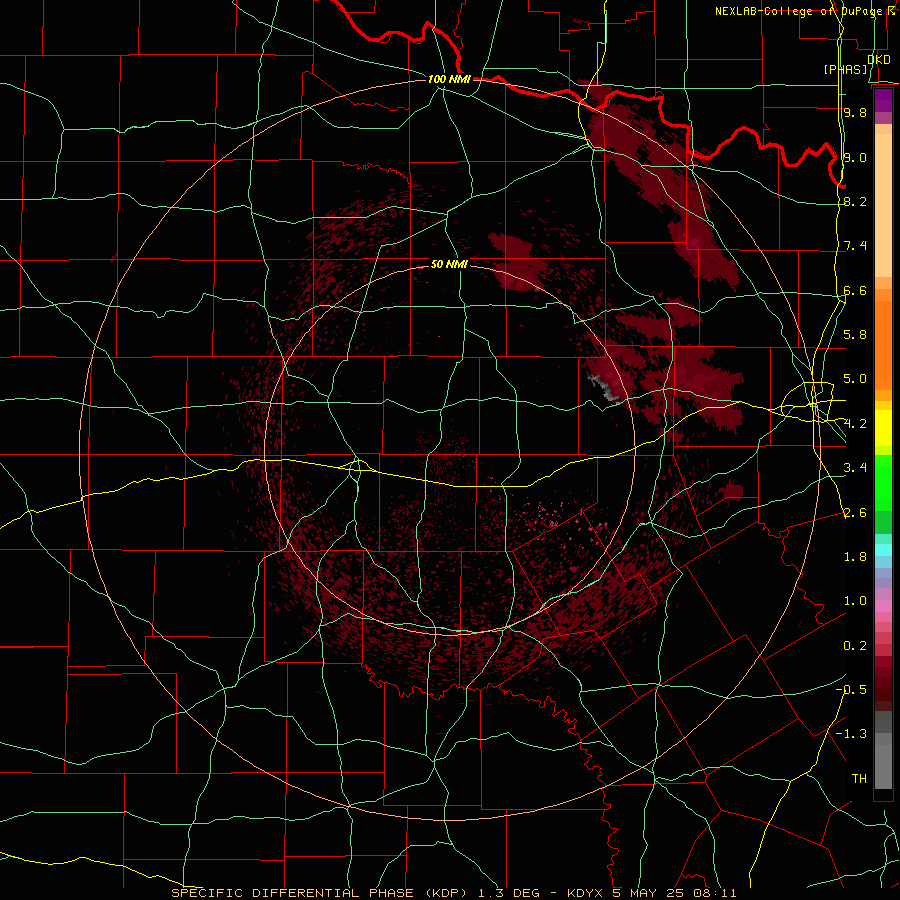
Task: Click the pink band of the color bar
Action: 883,606
